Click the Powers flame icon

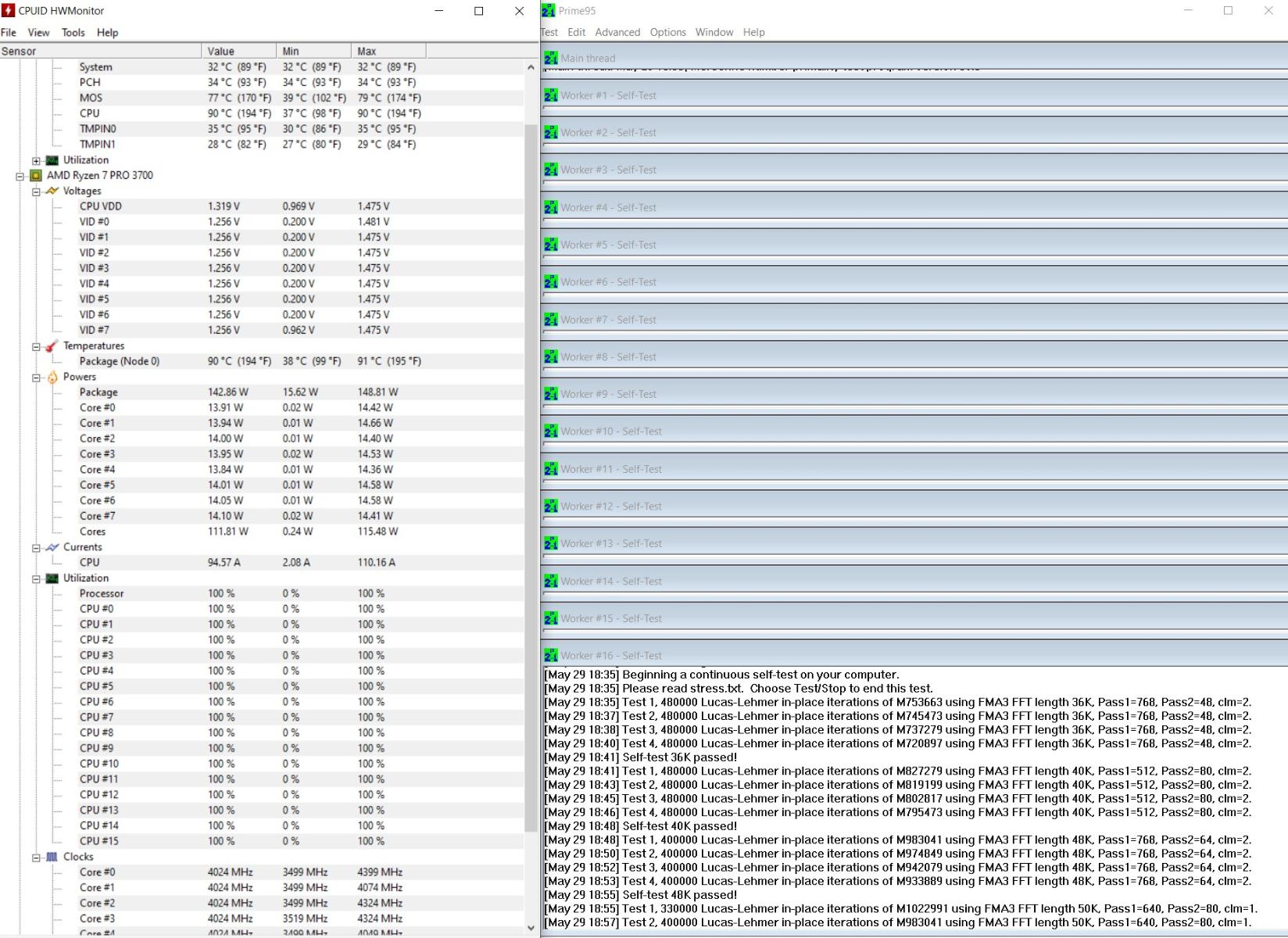[x=52, y=377]
